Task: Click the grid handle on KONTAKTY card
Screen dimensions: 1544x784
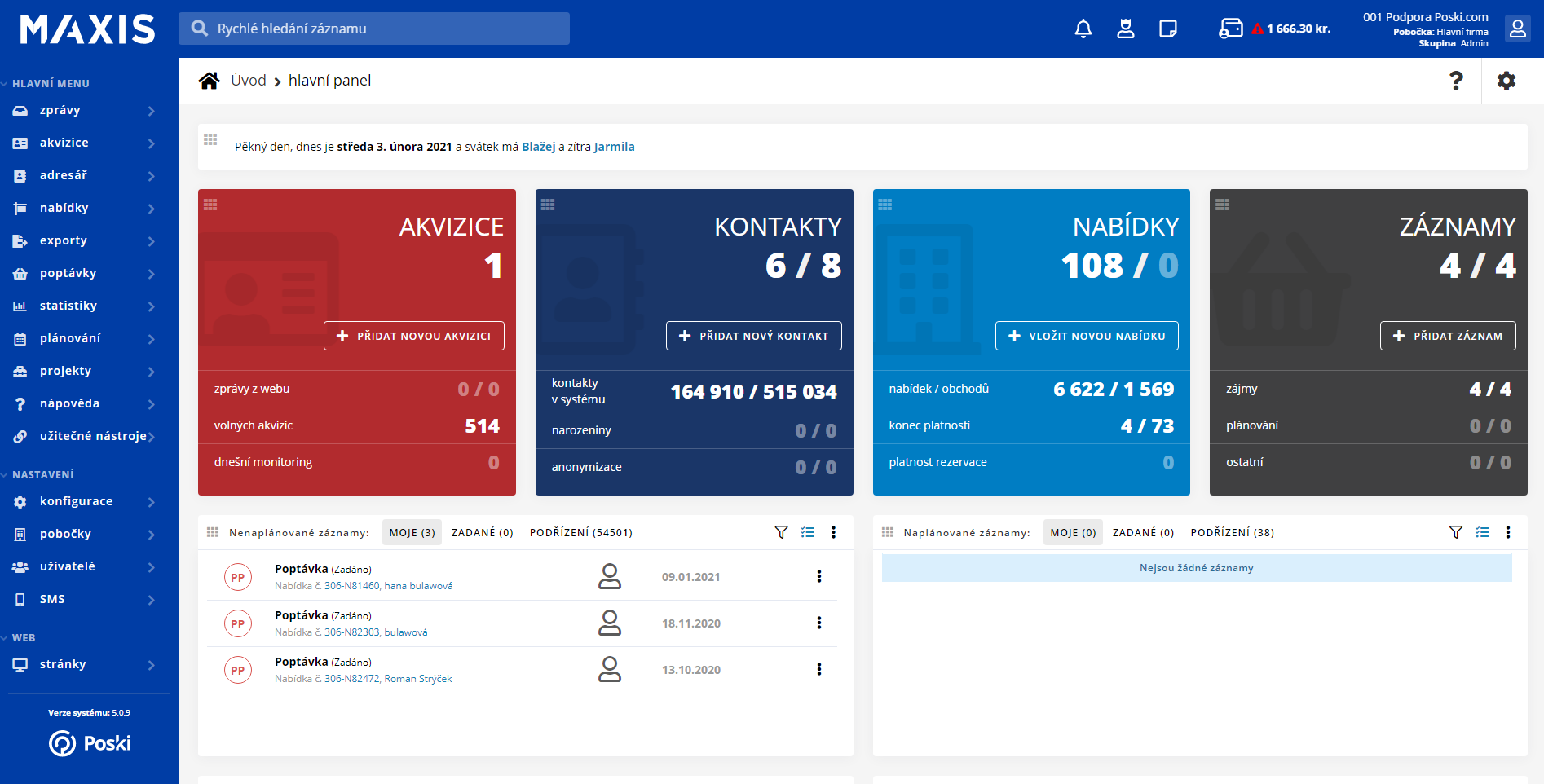Action: 548,205
